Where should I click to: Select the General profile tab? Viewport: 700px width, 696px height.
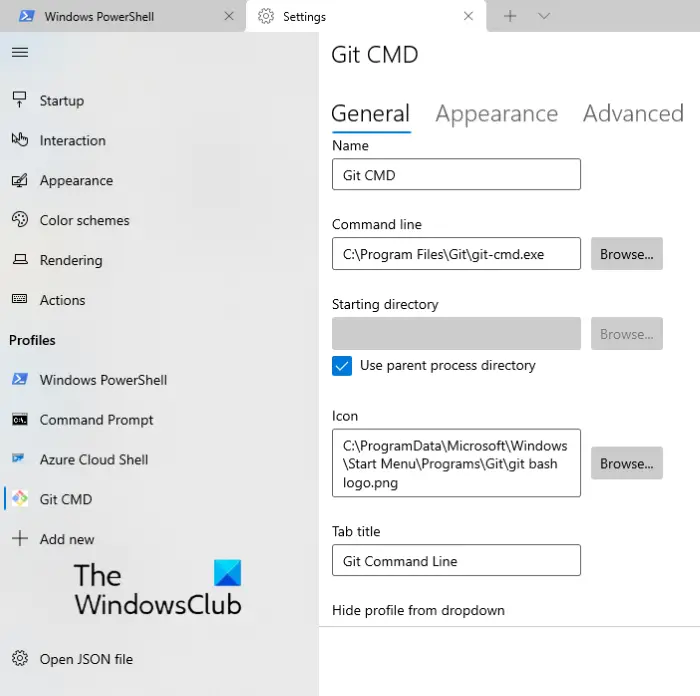[371, 113]
